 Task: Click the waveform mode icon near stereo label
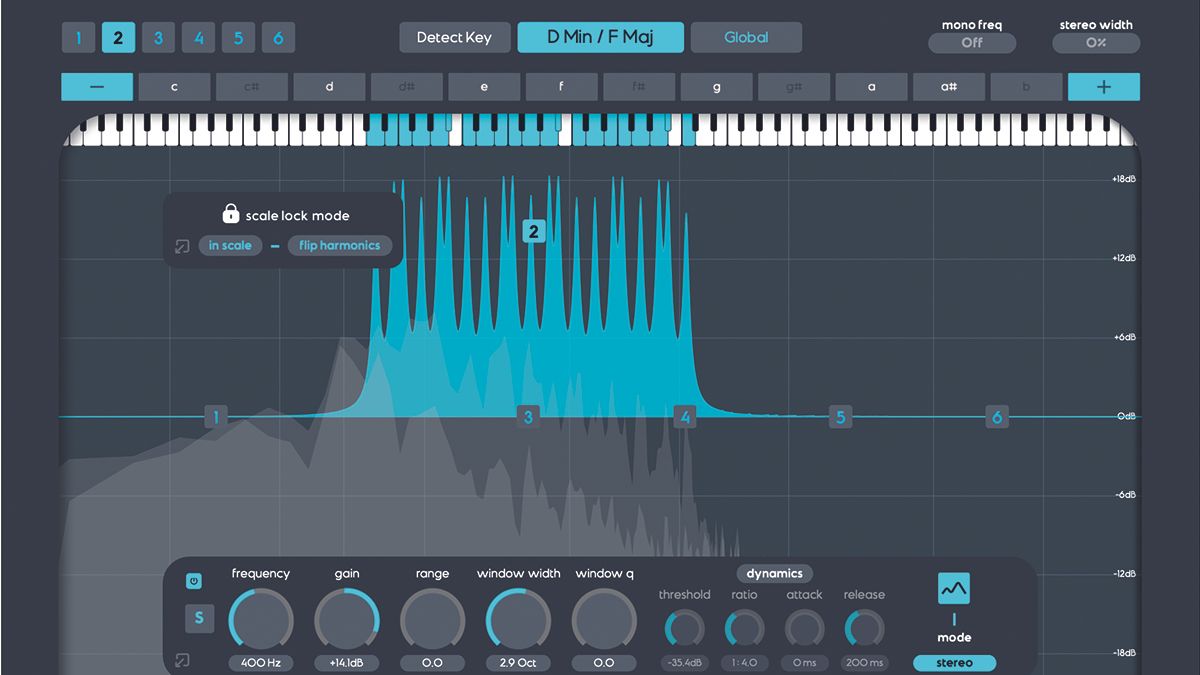click(953, 587)
